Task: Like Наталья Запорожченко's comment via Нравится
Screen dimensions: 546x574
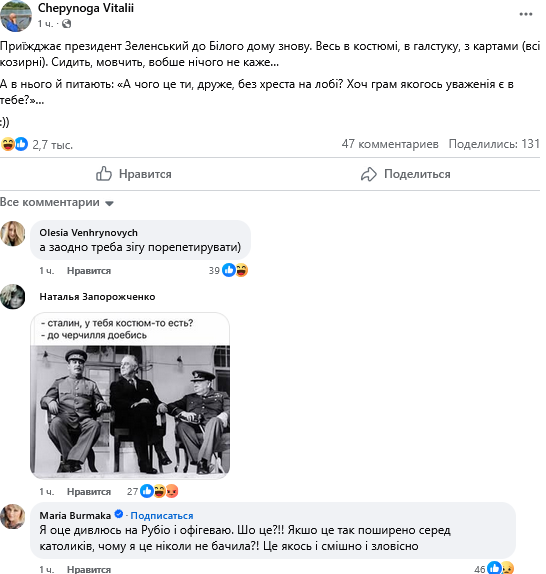Action: (89, 492)
